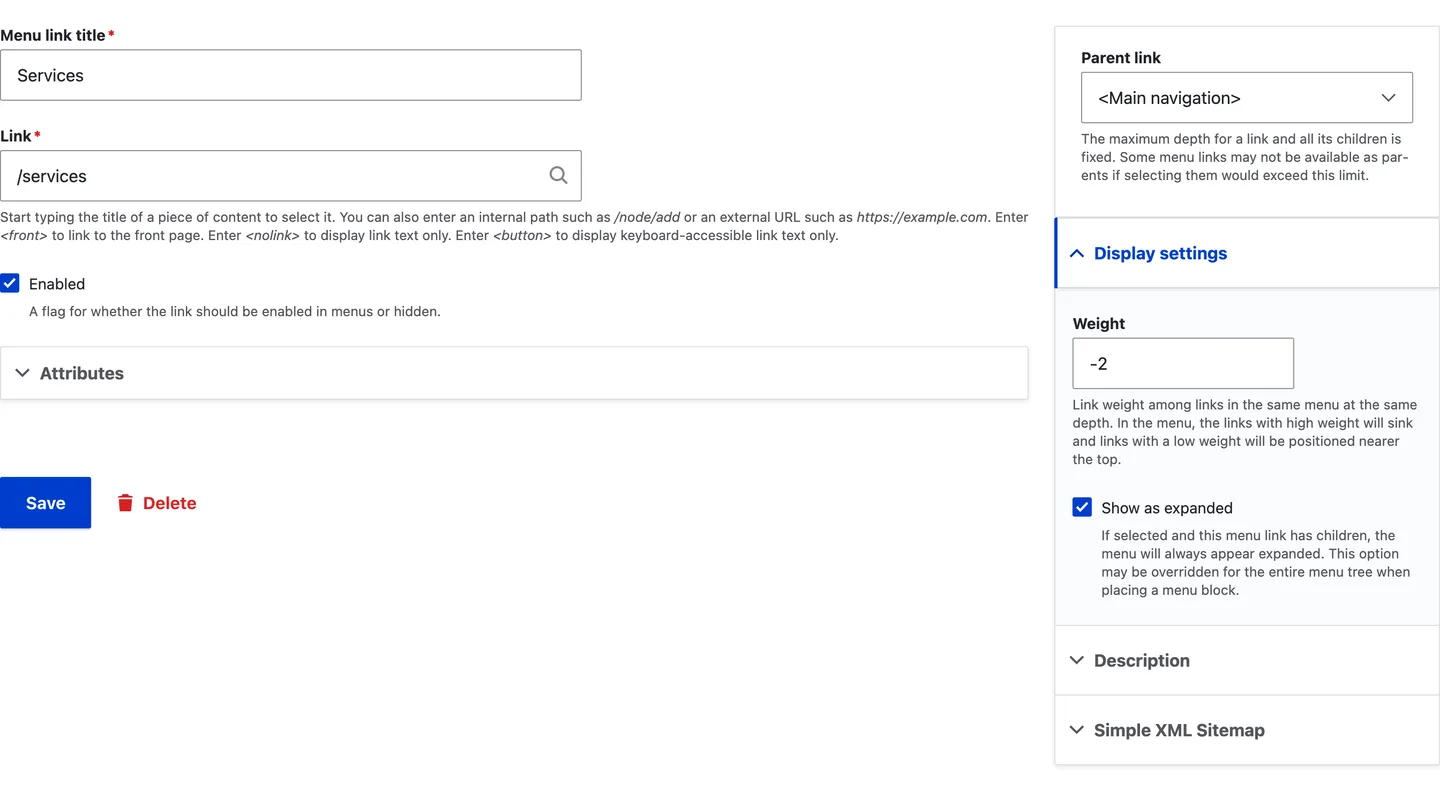This screenshot has width=1440, height=791.
Task: Open the Parent link dropdown
Action: [1247, 98]
